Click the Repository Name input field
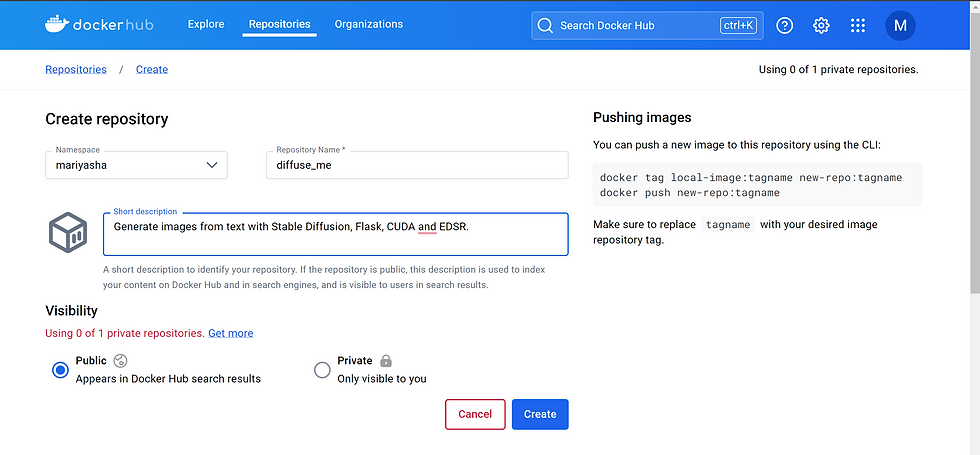Viewport: 980px width, 455px height. coord(417,165)
